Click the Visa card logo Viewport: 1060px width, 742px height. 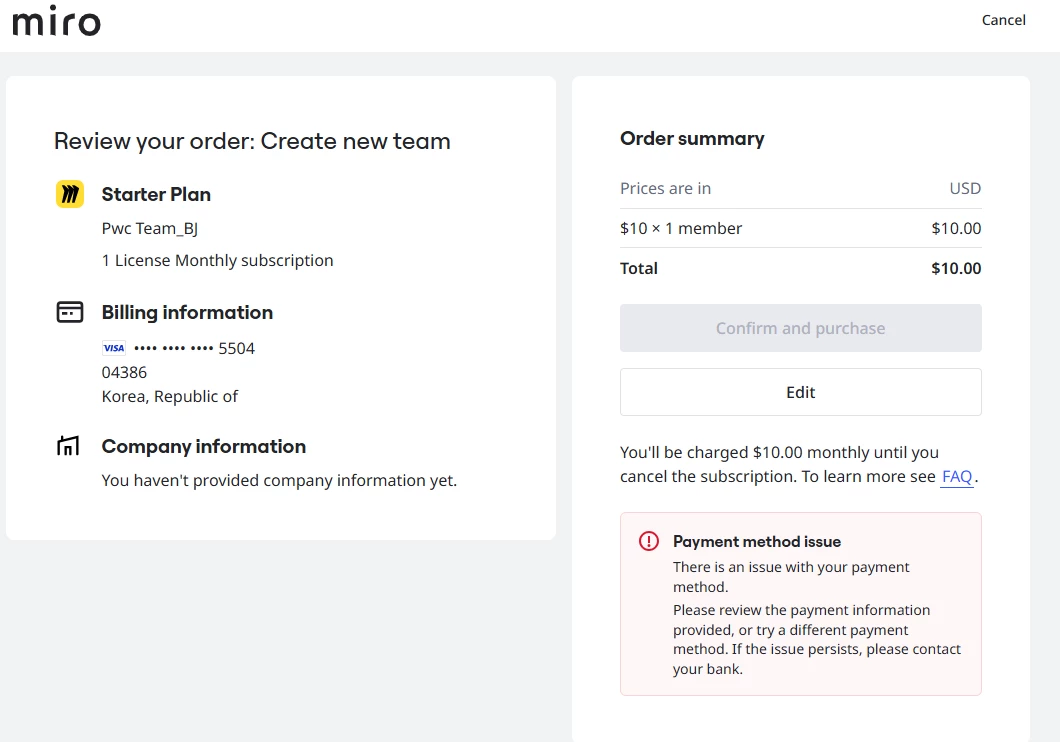tap(114, 348)
